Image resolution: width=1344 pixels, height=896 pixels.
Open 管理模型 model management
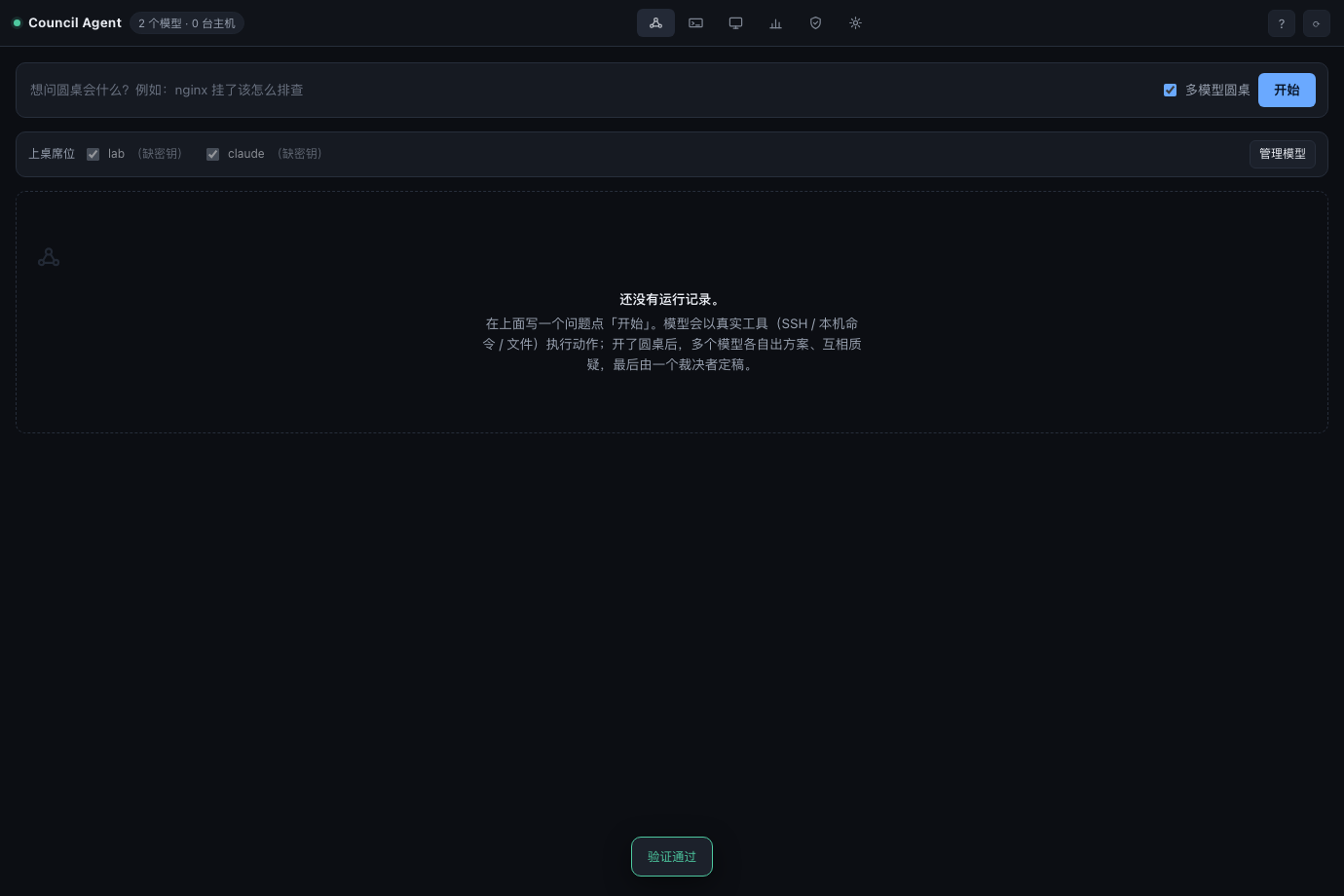pos(1283,154)
